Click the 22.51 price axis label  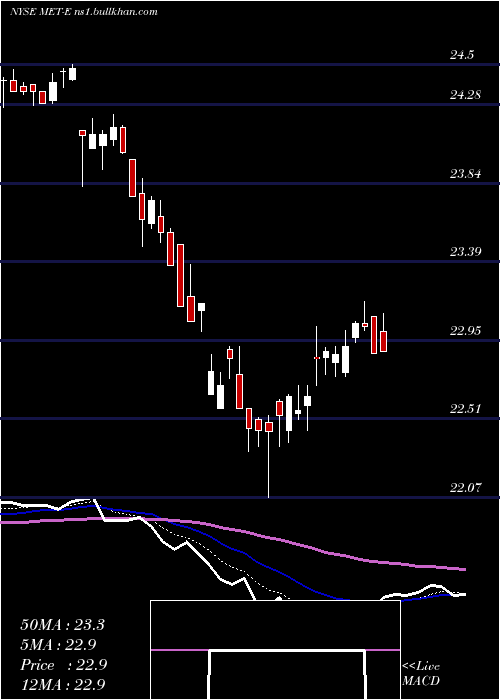tap(465, 409)
